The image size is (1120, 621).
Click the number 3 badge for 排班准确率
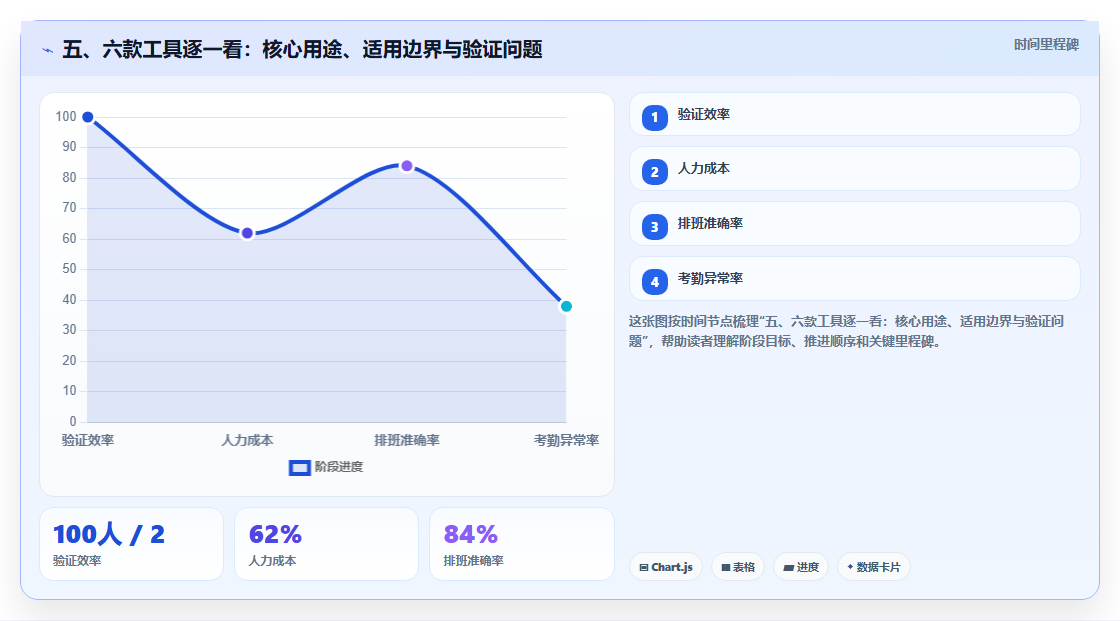pos(654,227)
